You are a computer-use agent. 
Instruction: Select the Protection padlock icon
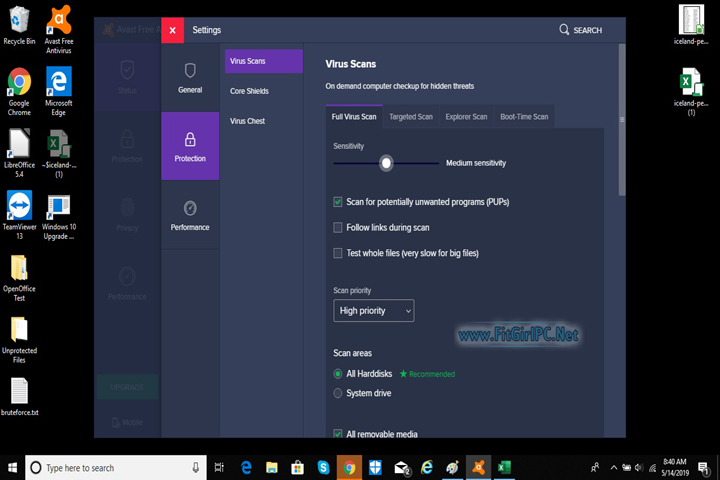[190, 139]
